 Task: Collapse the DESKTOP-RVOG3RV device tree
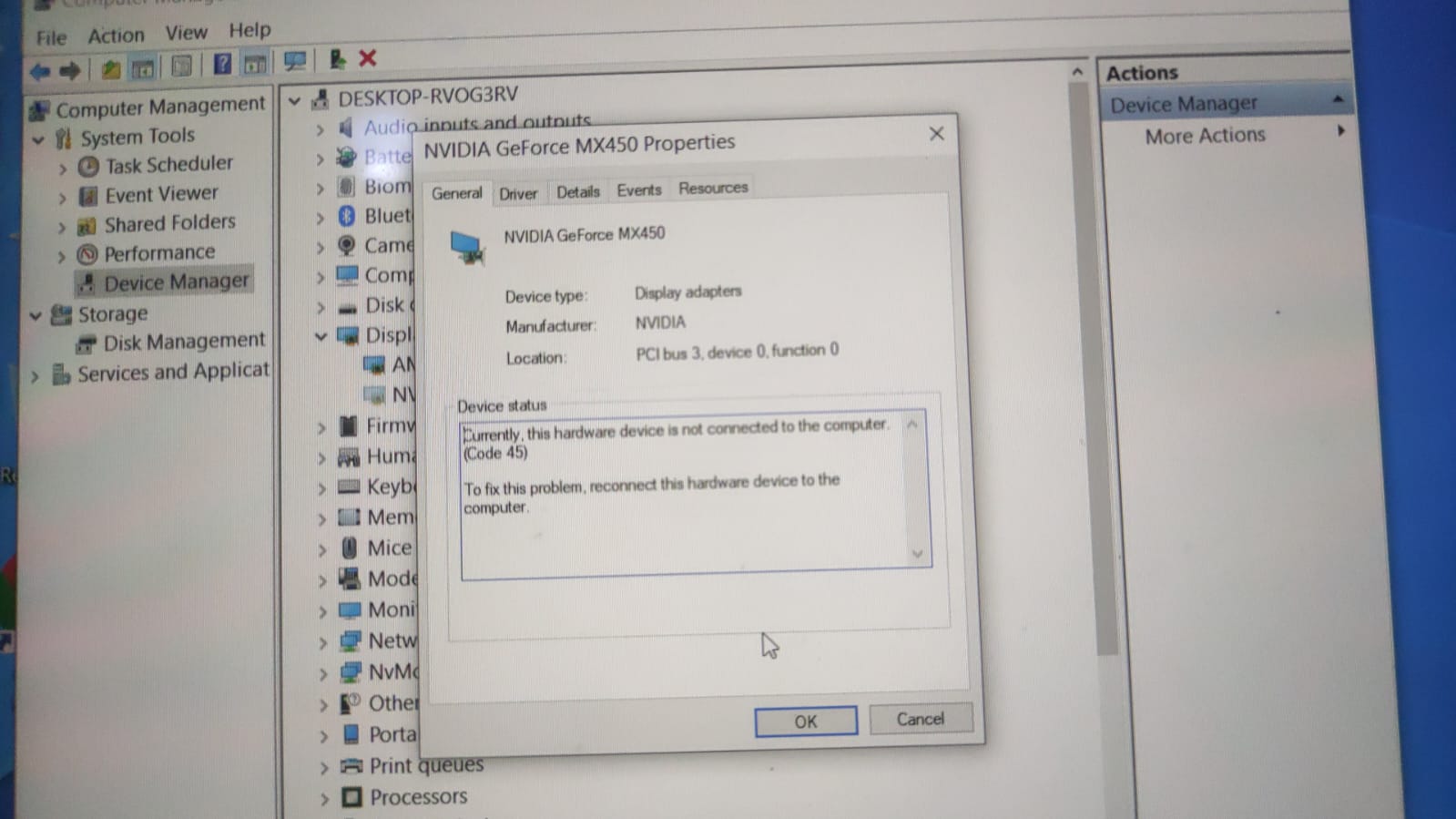(x=294, y=100)
